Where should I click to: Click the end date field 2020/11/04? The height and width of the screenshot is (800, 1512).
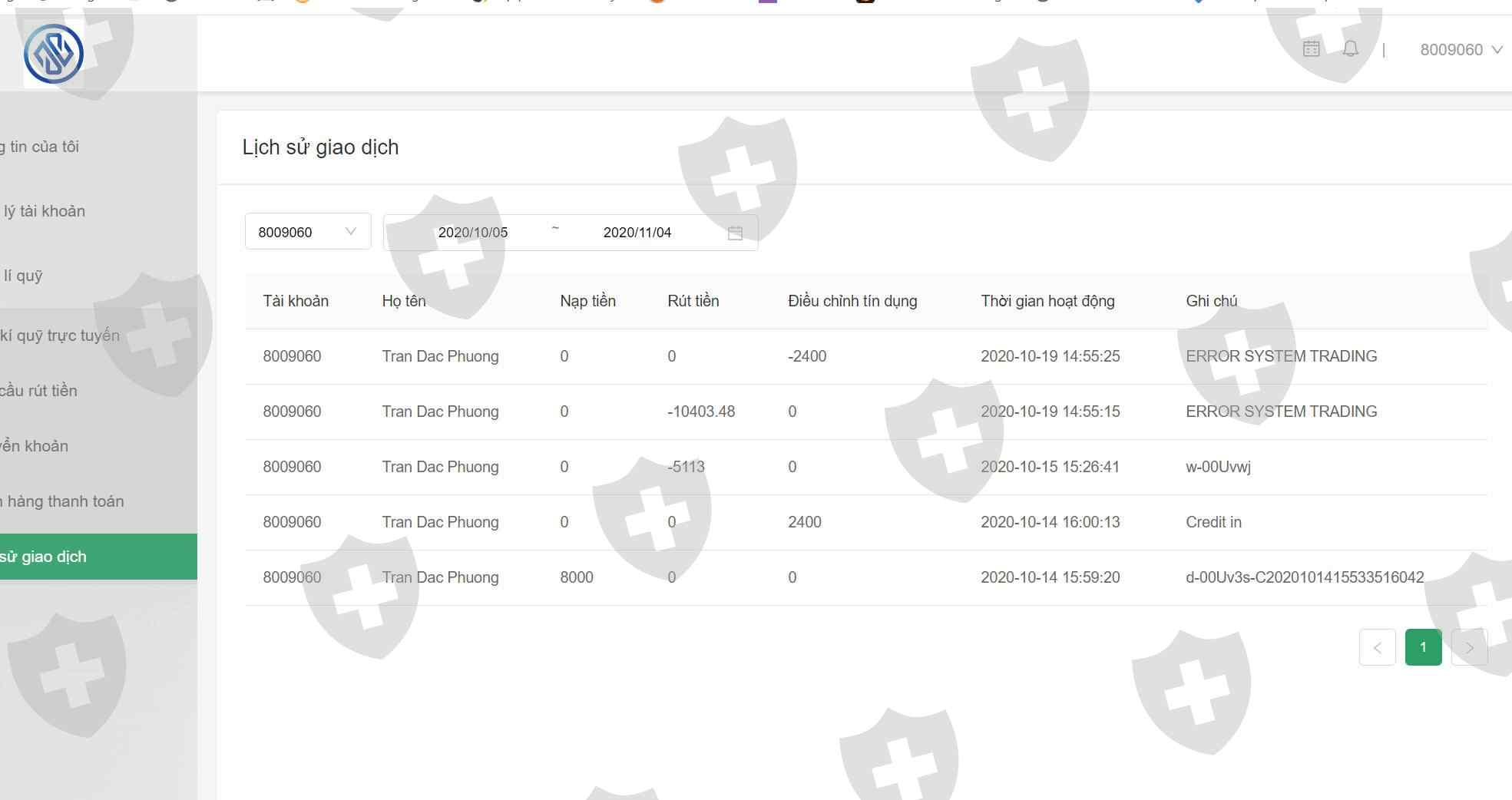637,232
